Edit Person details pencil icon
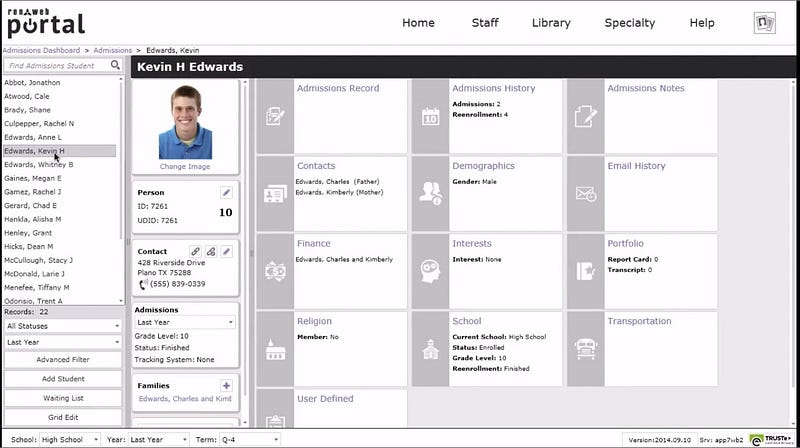 point(226,192)
